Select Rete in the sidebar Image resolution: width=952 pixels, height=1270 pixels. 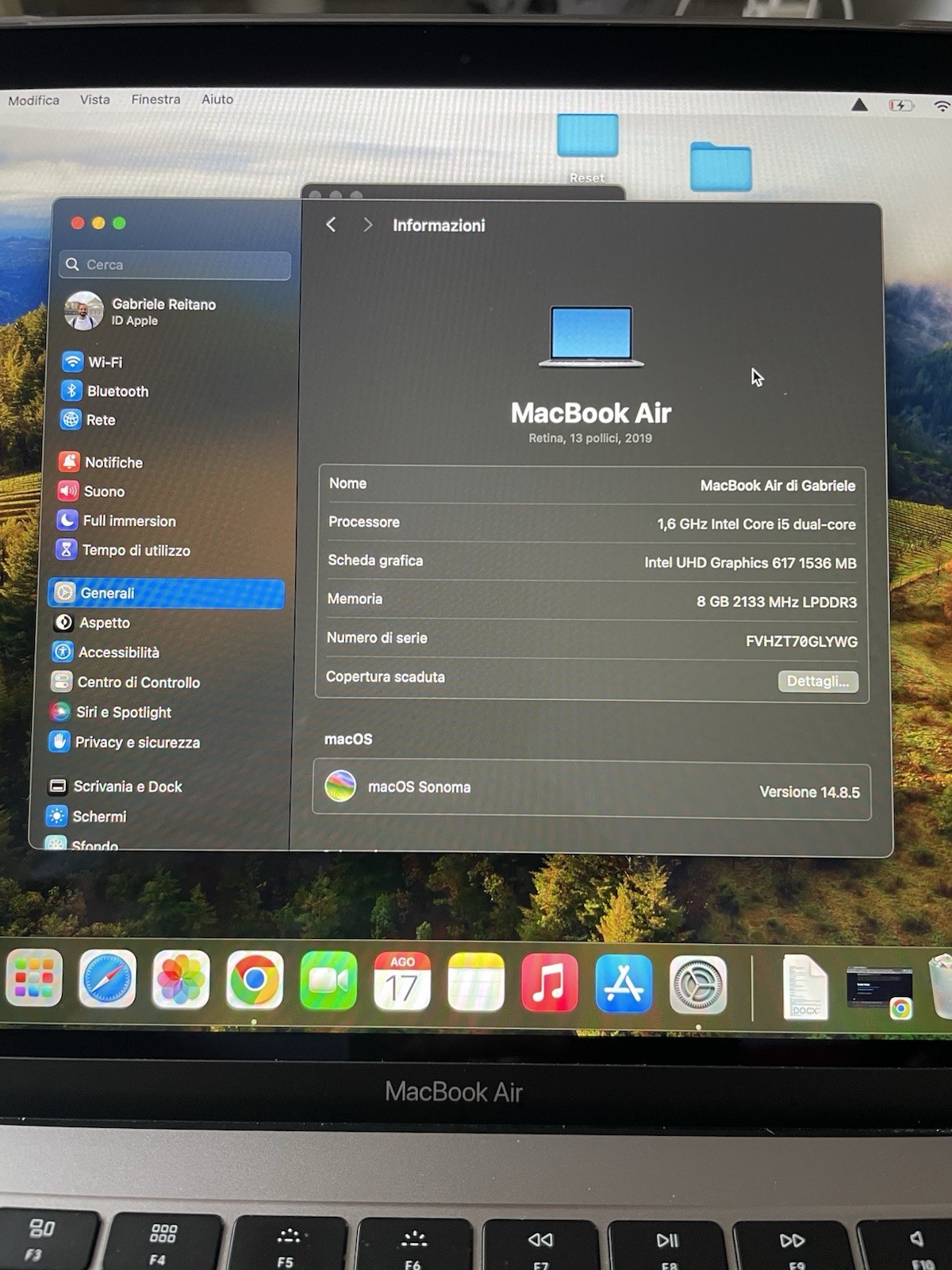coord(88,420)
